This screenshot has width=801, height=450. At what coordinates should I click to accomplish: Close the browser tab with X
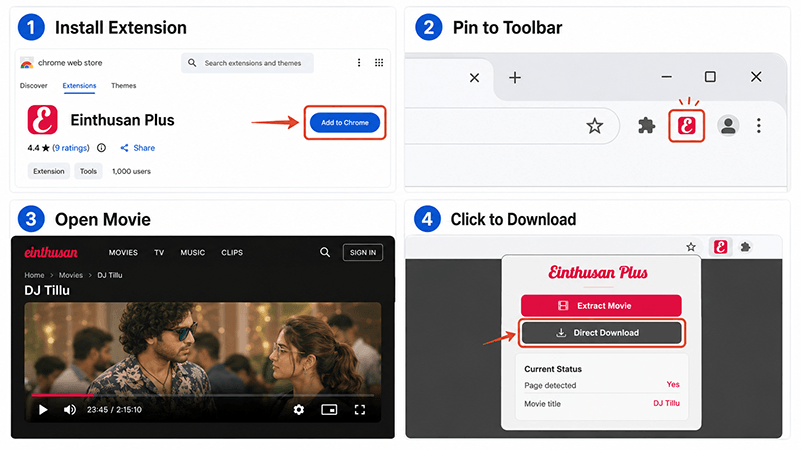475,78
